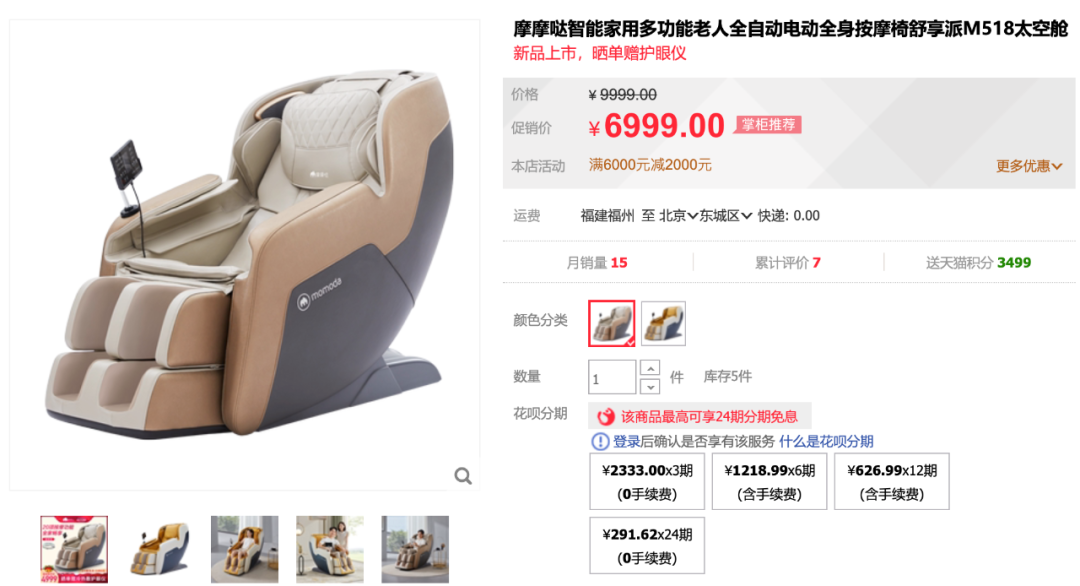This screenshot has height=586, width=1080.
Task: Click the 月销量 monthly sales item
Action: click(596, 262)
